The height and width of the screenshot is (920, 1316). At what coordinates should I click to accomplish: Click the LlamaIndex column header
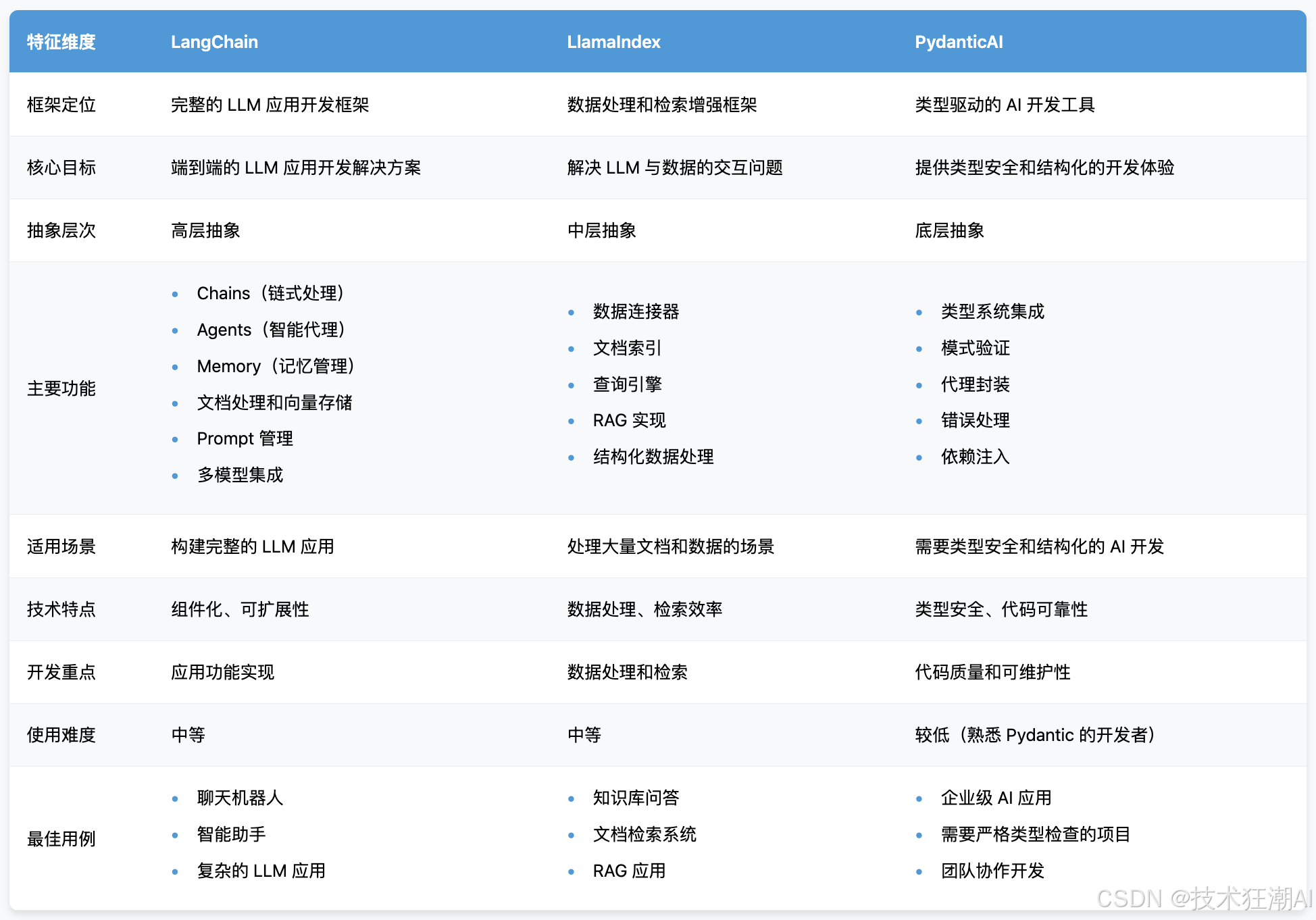point(613,42)
